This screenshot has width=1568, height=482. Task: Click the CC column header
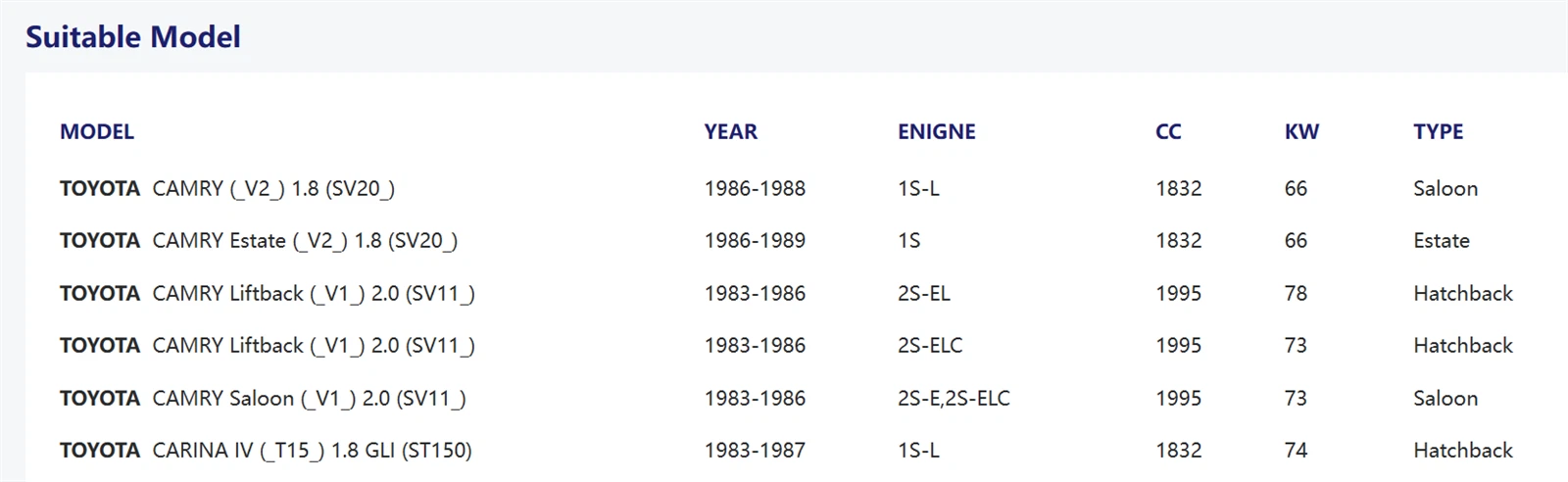pos(1169,132)
